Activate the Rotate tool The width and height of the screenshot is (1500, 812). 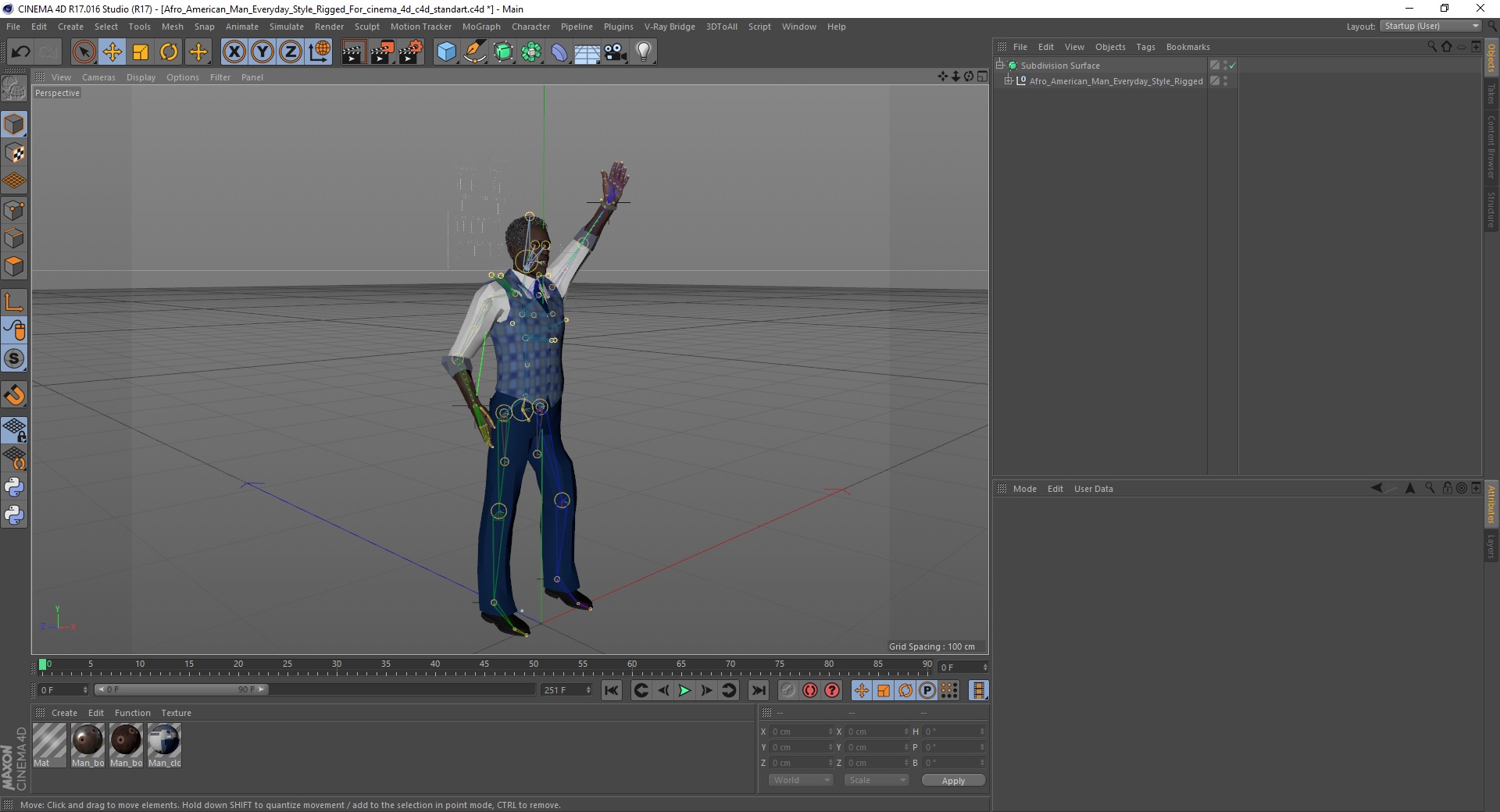[x=169, y=52]
